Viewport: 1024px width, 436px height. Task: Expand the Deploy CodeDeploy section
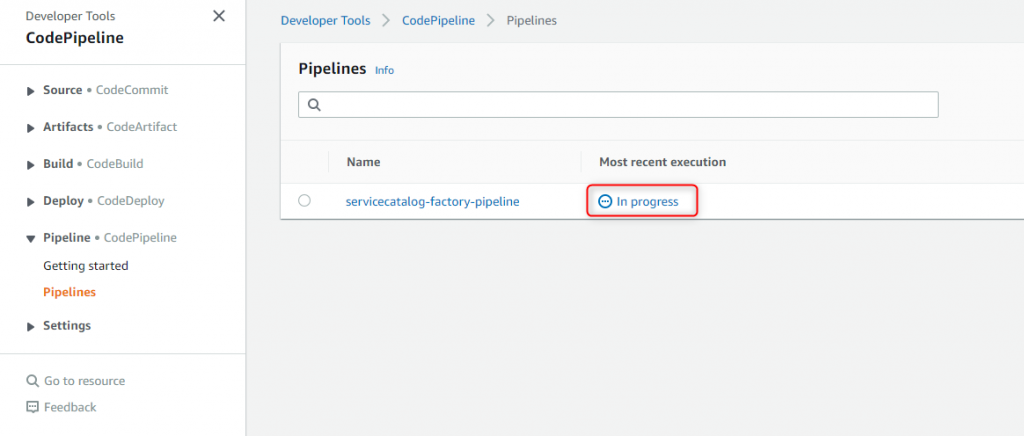tap(31, 202)
